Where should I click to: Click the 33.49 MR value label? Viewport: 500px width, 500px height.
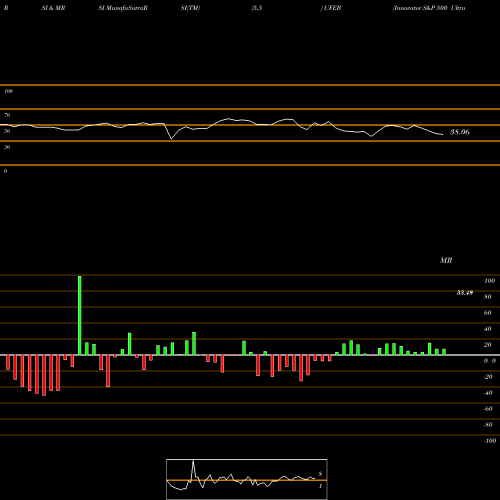pyautogui.click(x=465, y=293)
